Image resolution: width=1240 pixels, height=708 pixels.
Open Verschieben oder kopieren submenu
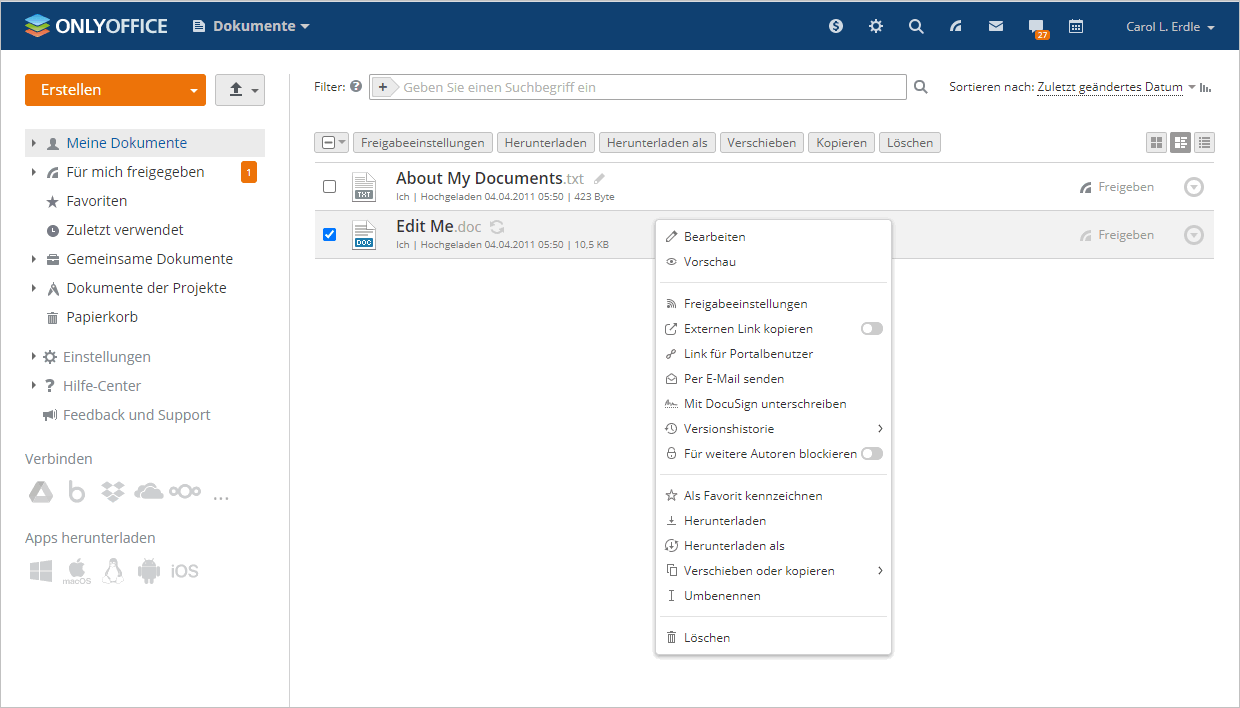pyautogui.click(x=773, y=571)
